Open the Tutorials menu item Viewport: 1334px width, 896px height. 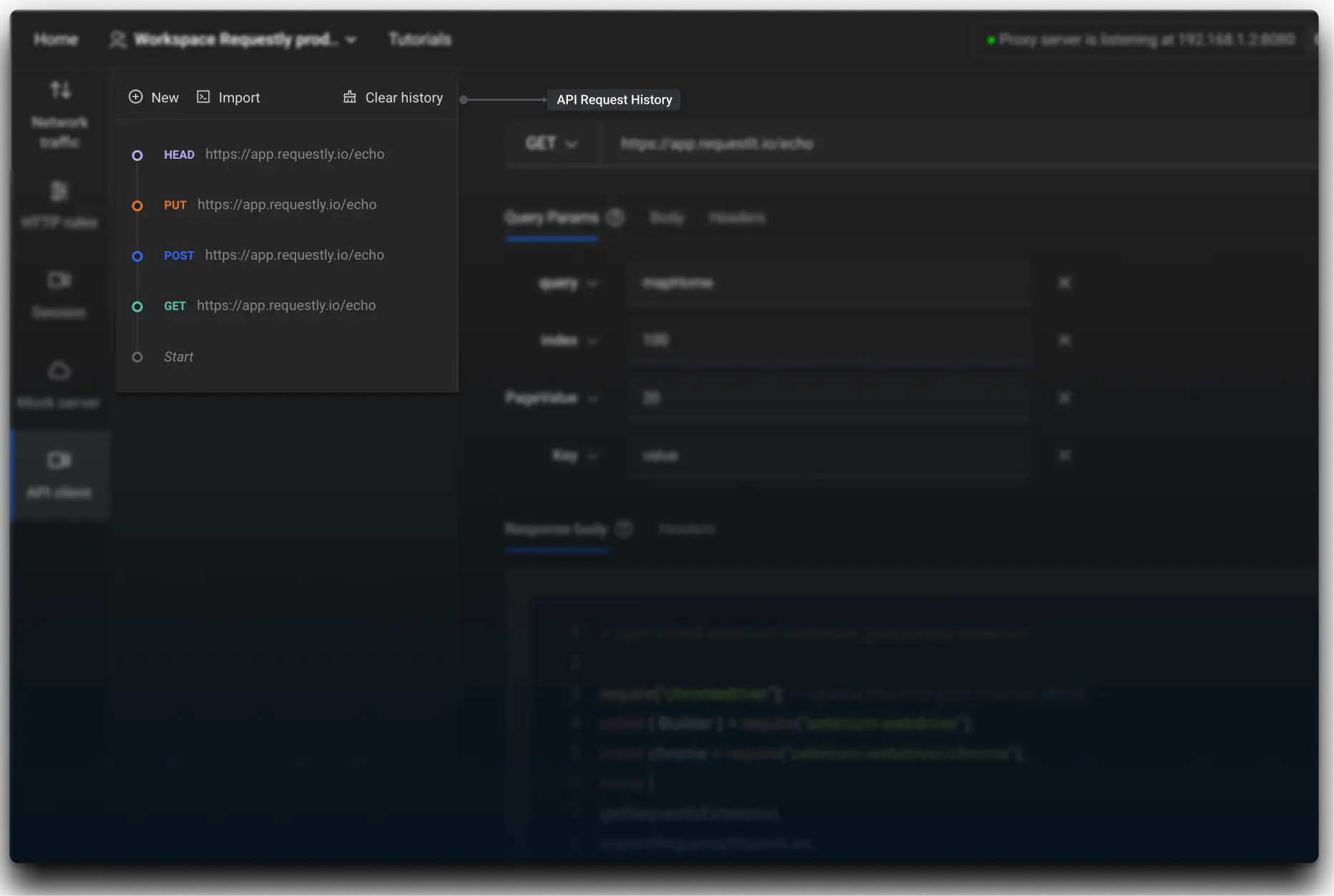point(420,39)
